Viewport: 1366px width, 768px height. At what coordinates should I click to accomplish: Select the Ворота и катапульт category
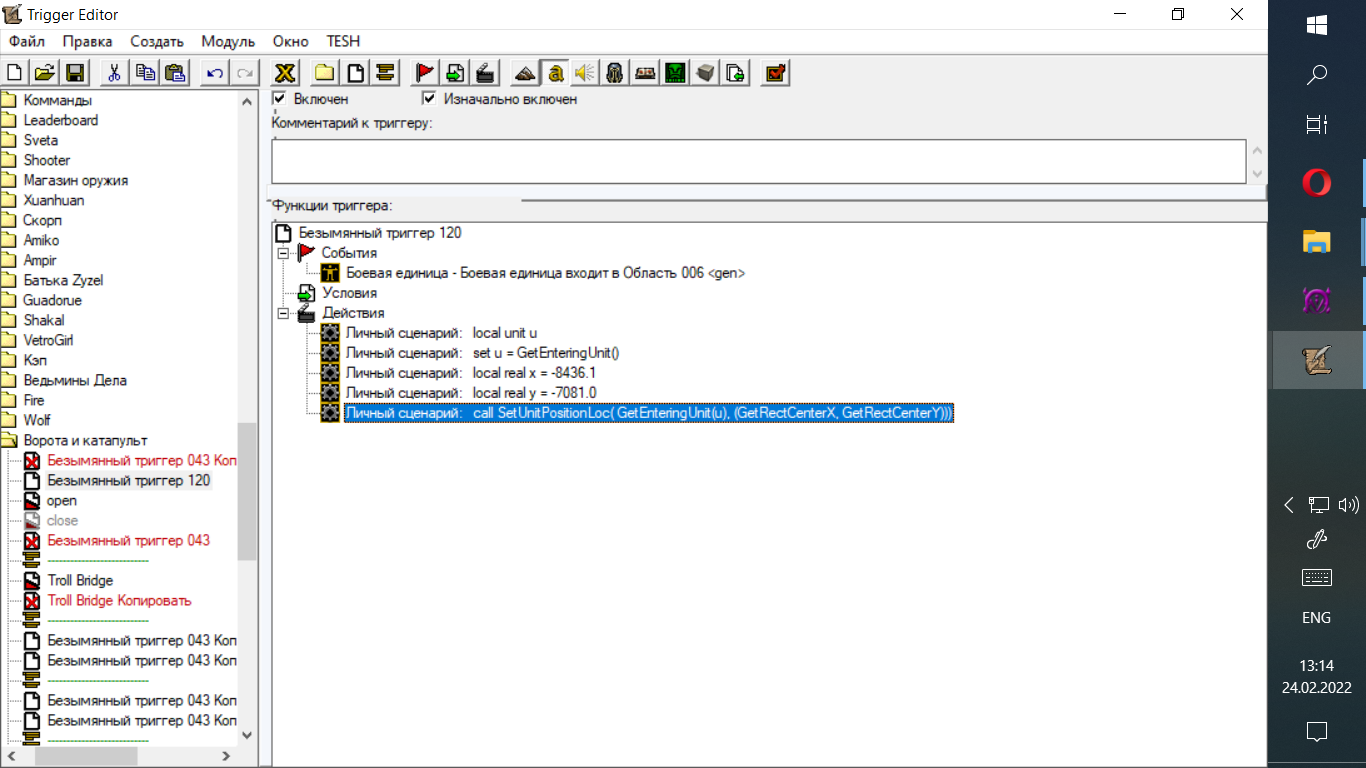click(85, 440)
